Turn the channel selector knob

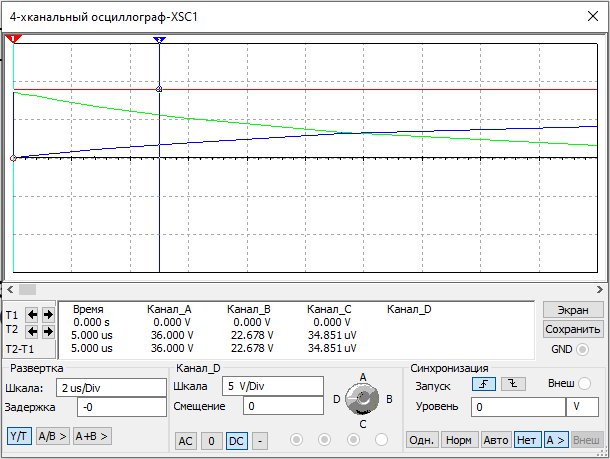[x=362, y=398]
